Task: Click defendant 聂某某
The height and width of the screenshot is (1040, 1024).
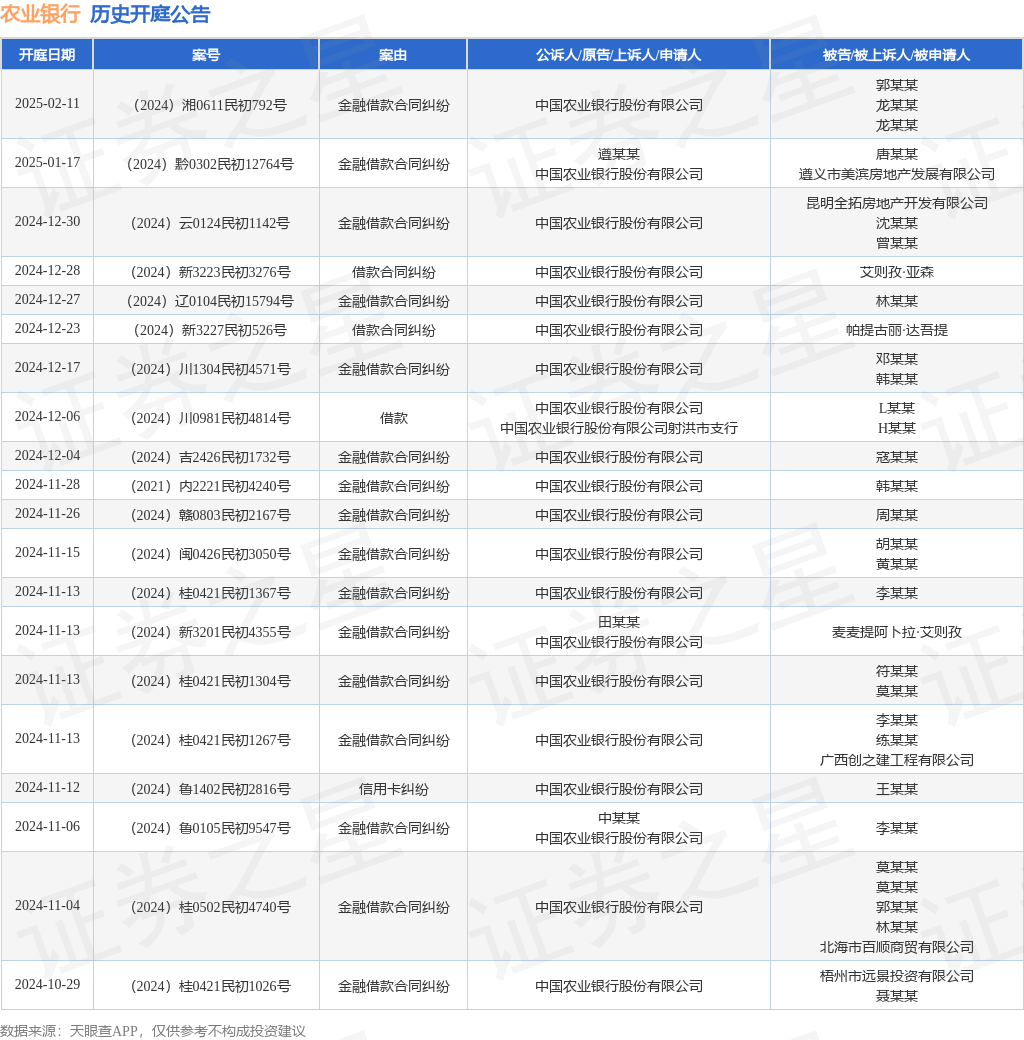Action: click(x=896, y=997)
